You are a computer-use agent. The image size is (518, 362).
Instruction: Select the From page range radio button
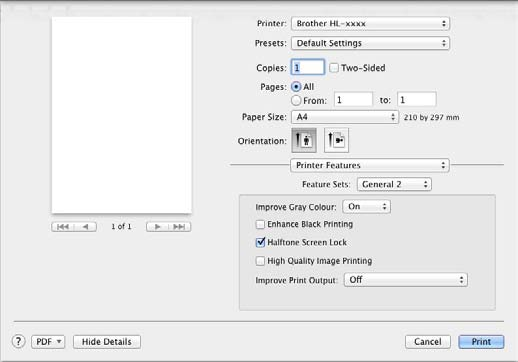point(296,100)
